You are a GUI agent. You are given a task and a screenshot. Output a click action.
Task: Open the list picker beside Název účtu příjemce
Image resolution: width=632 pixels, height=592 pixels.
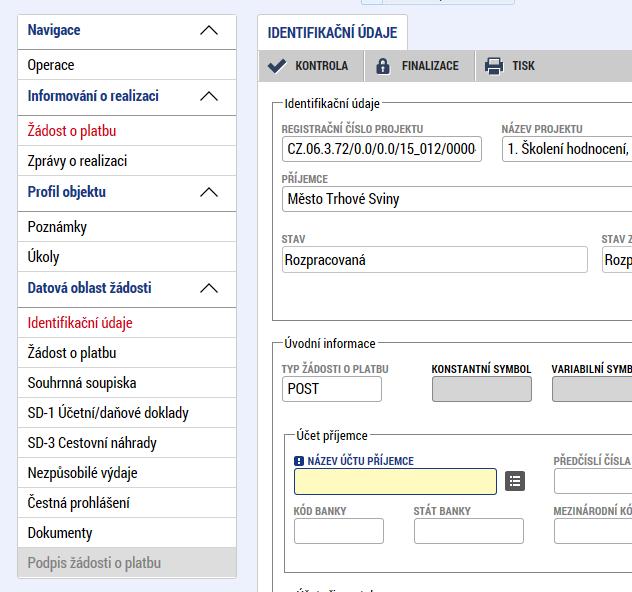[x=515, y=481]
